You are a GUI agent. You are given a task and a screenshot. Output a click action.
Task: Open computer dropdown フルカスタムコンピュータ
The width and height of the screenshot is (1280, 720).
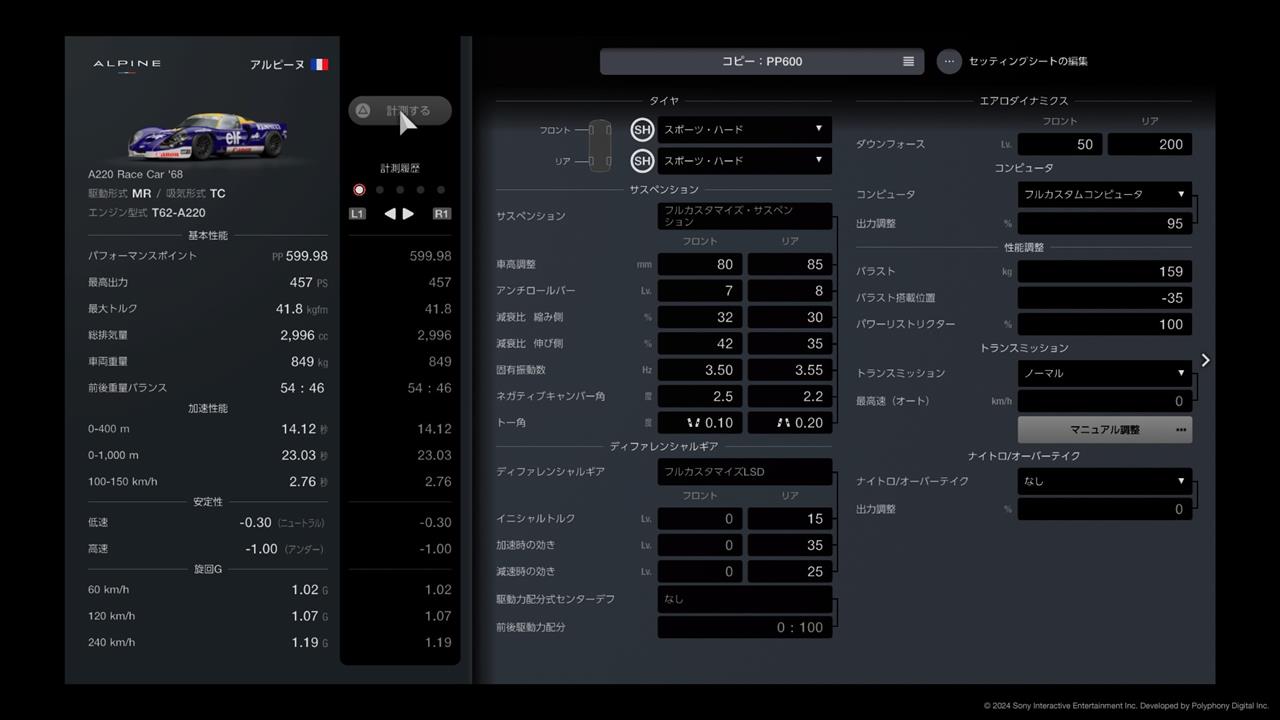point(1105,195)
